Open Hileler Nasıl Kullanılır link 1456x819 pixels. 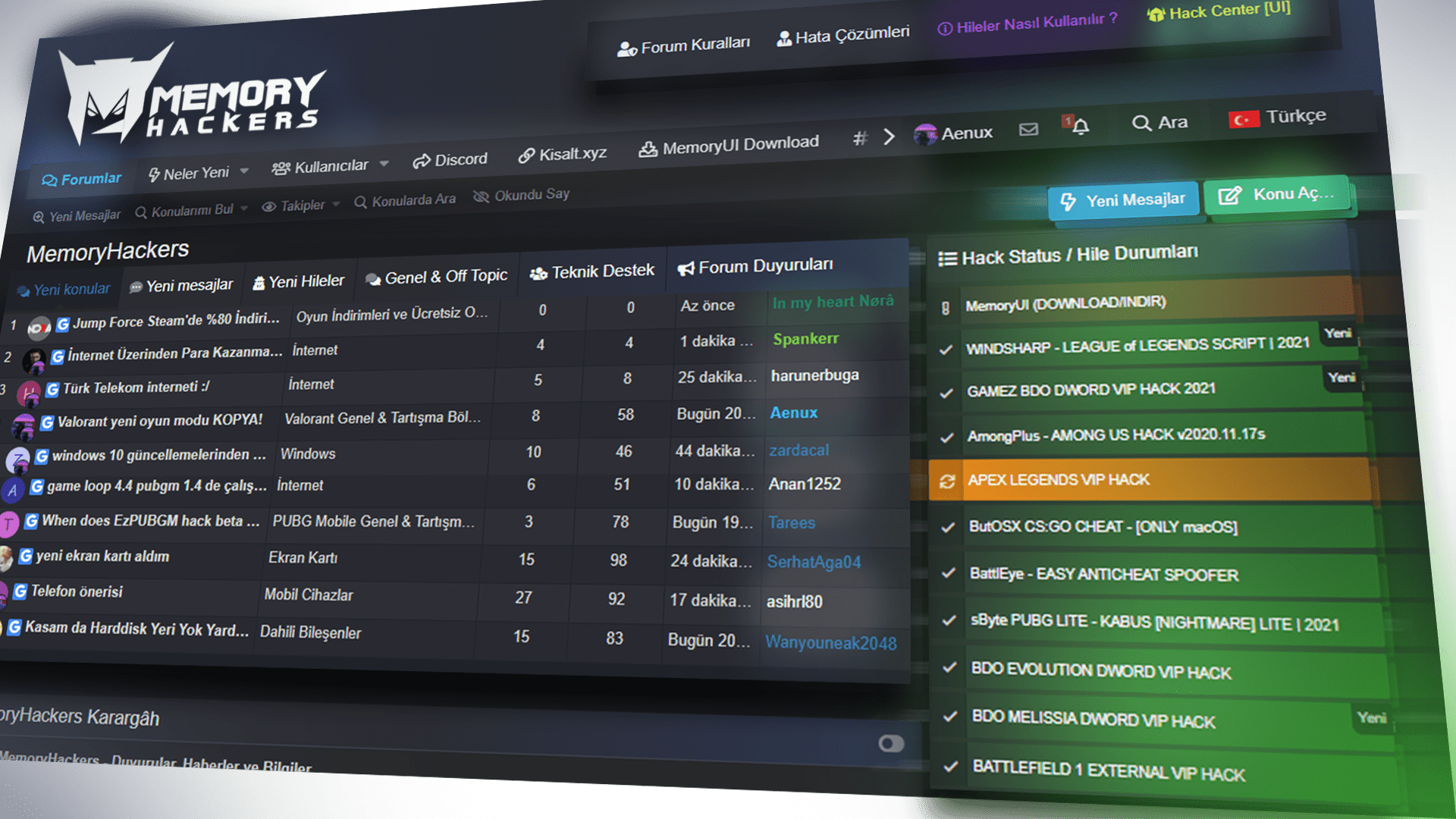point(1028,24)
